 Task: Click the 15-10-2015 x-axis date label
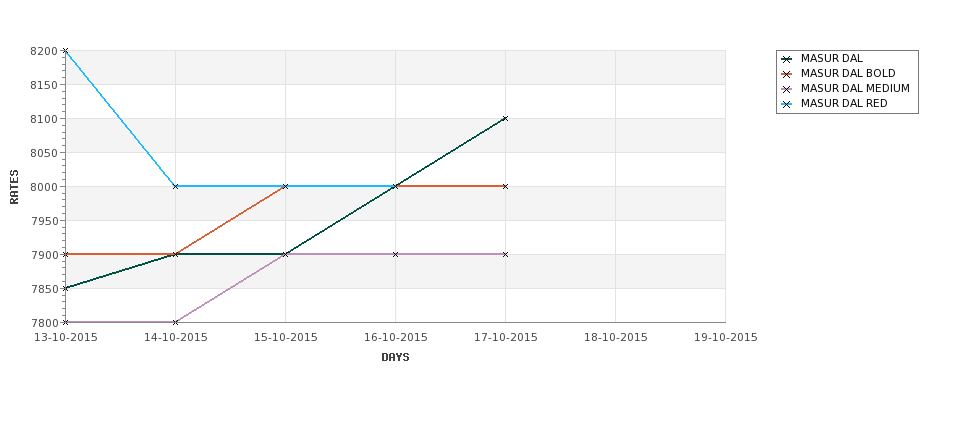coord(285,338)
